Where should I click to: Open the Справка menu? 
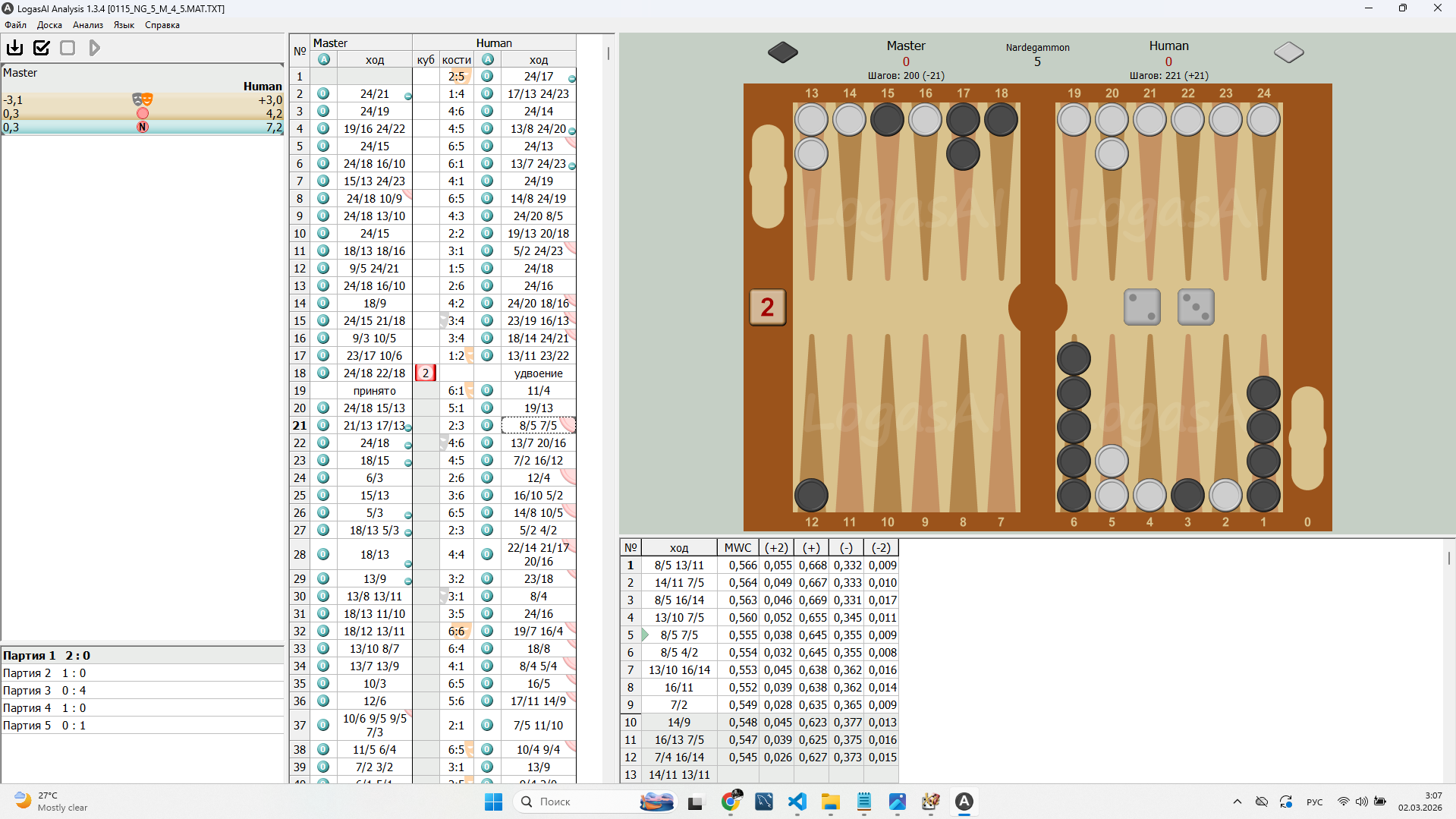pos(162,25)
